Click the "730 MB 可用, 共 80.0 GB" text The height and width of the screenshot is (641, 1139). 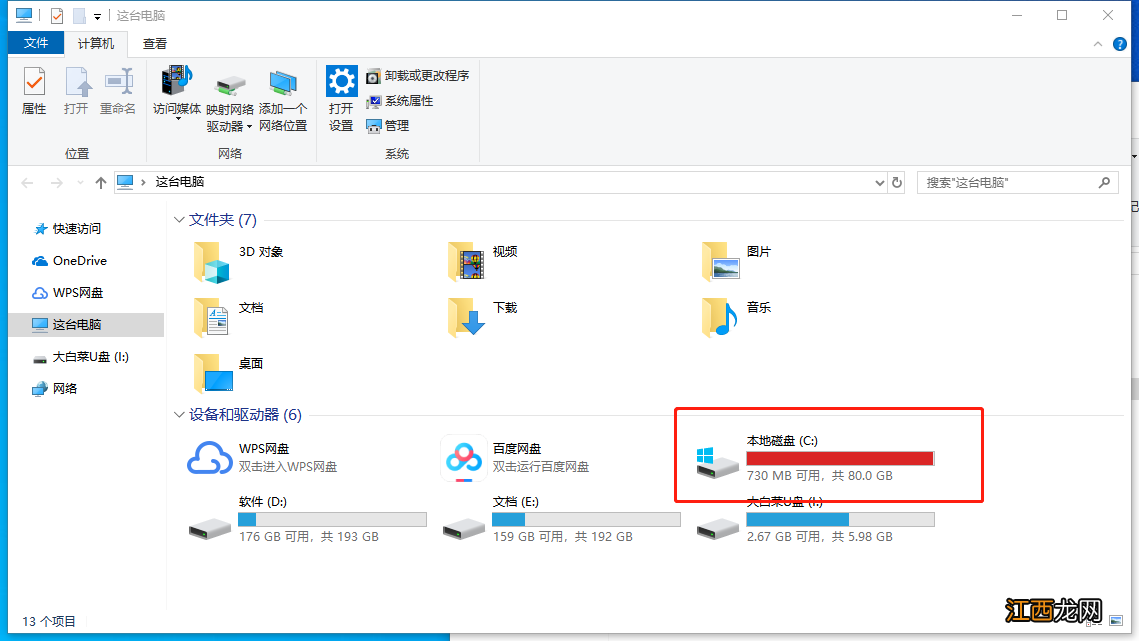coord(820,476)
